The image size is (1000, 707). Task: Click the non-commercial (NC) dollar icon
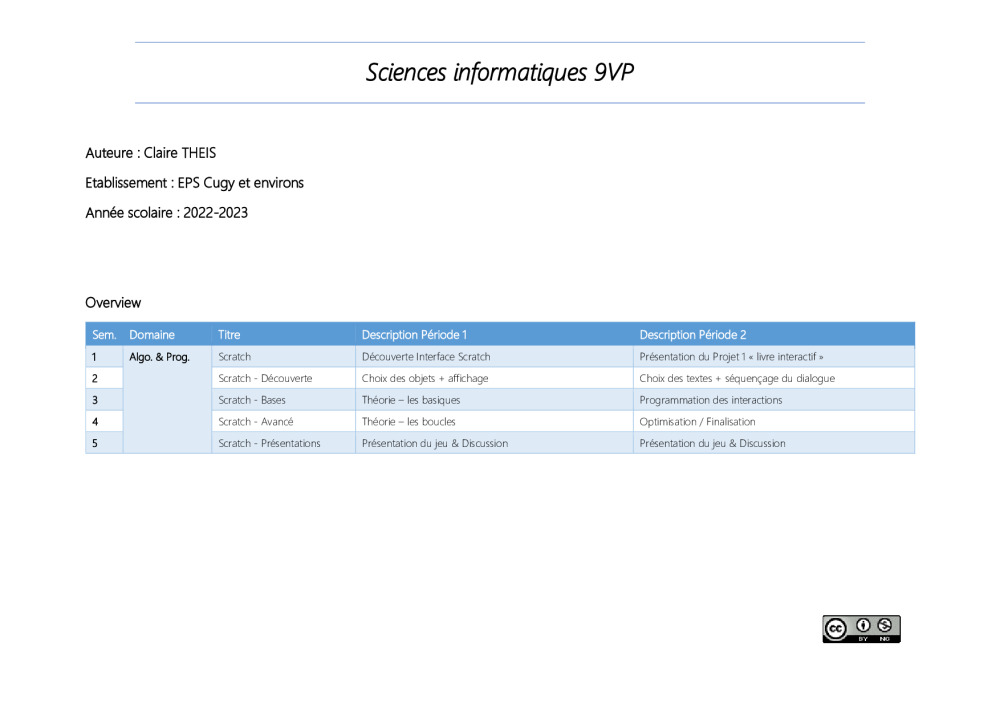tap(885, 625)
